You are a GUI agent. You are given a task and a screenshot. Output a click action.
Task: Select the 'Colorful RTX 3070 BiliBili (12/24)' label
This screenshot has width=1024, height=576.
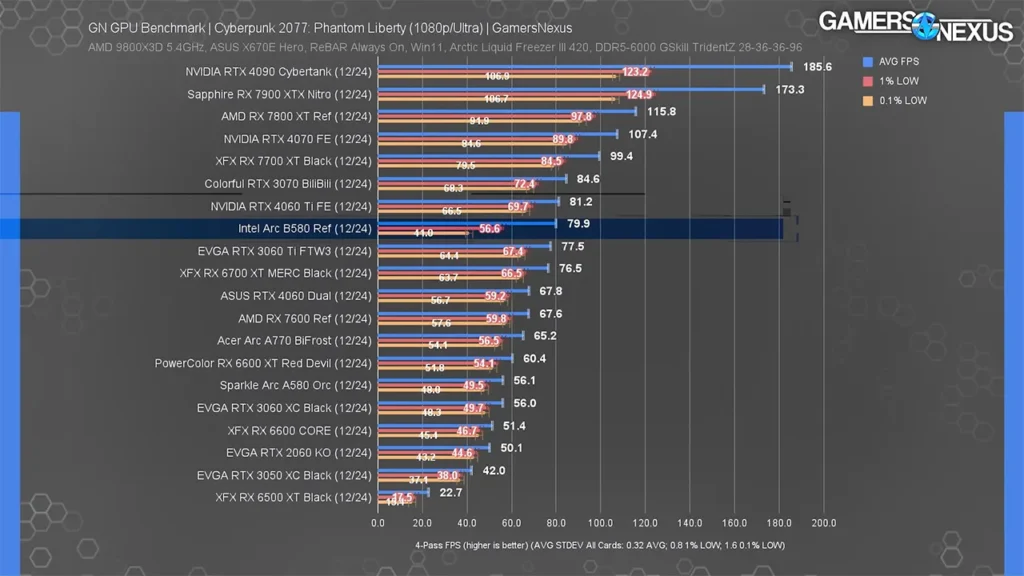click(x=288, y=184)
